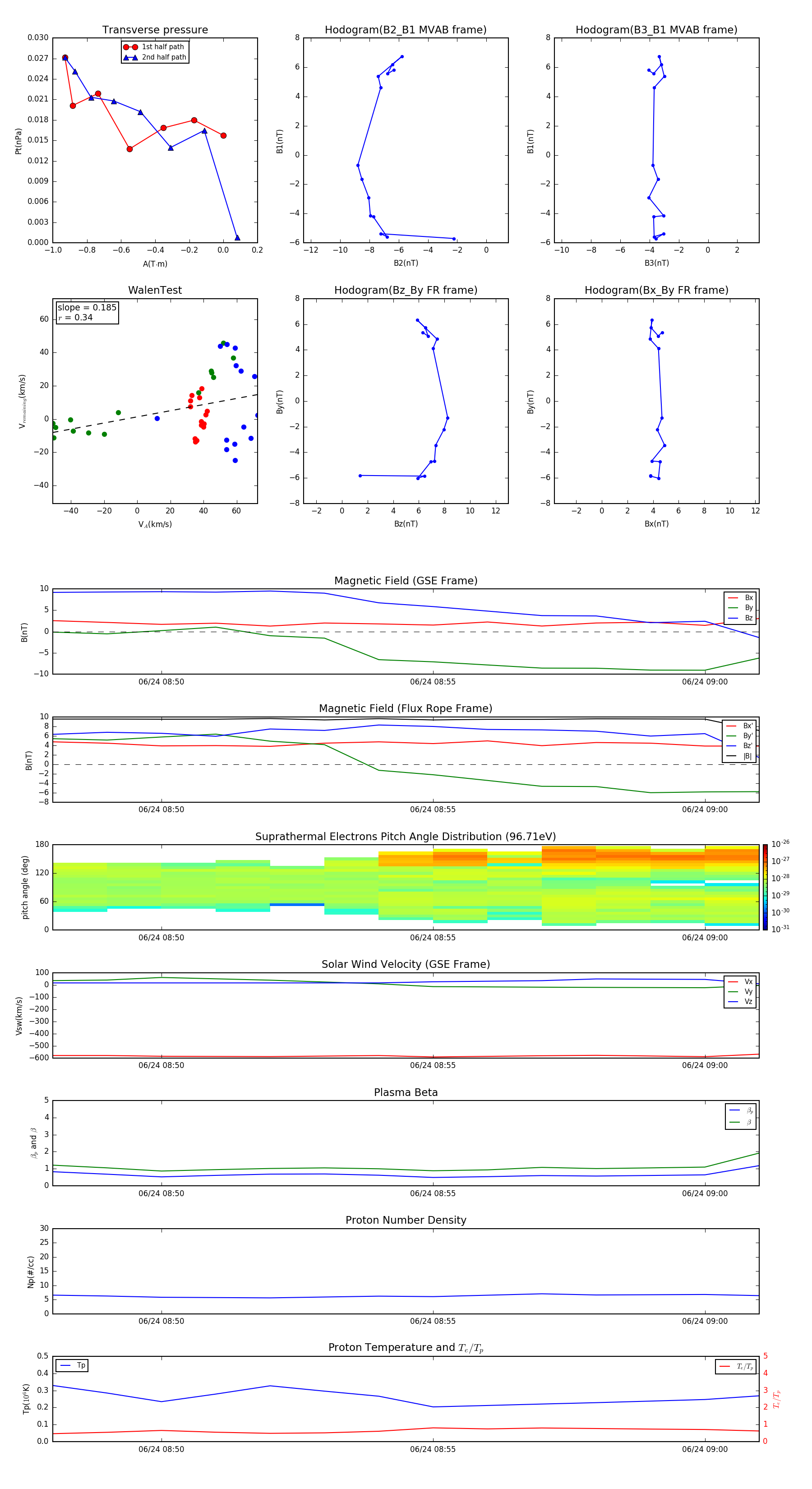Viewport: 812px width, 1489px height.
Task: Select the Bz entry in the GSE field legend
Action: 740,618
